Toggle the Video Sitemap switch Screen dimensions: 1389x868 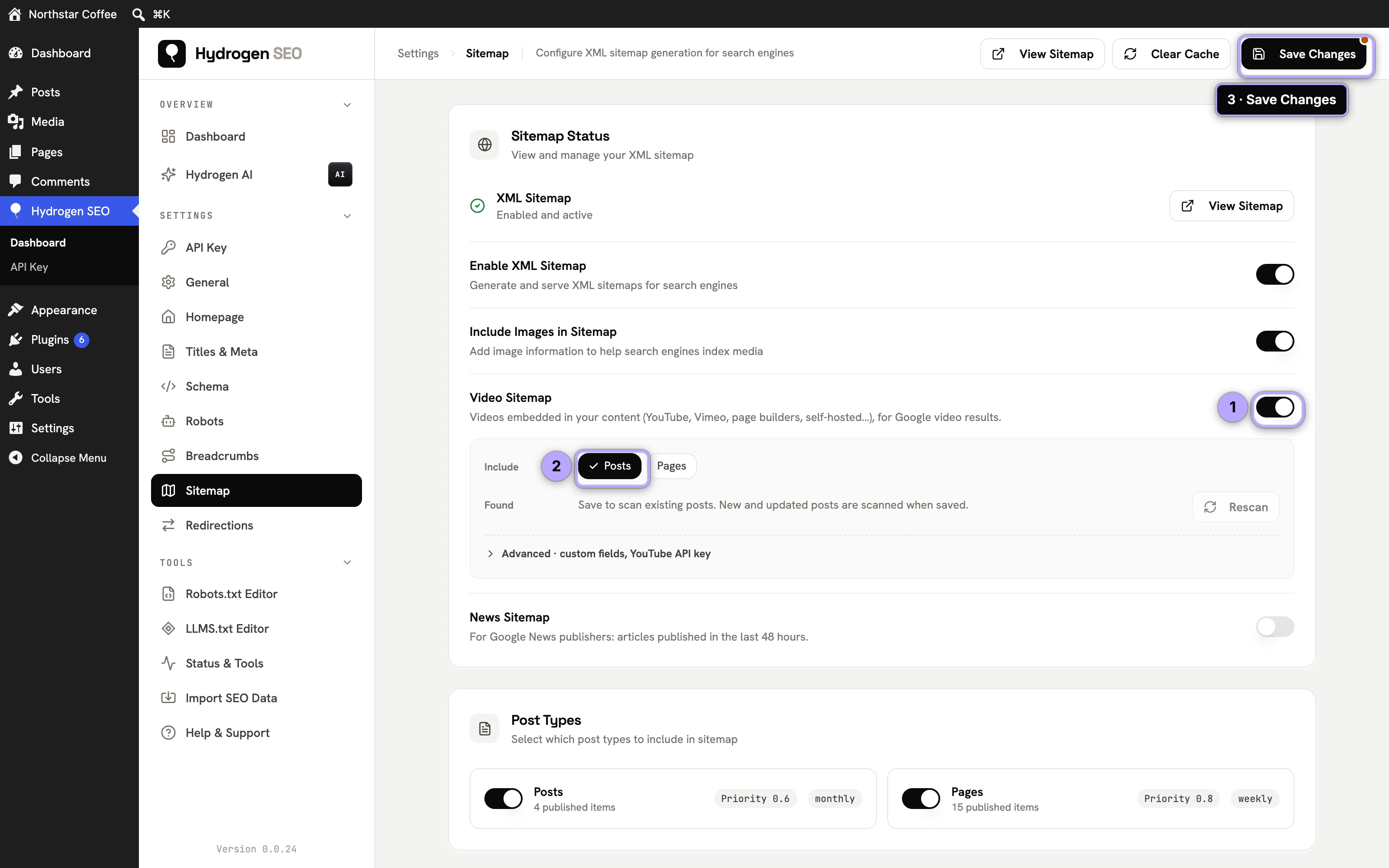pyautogui.click(x=1275, y=407)
